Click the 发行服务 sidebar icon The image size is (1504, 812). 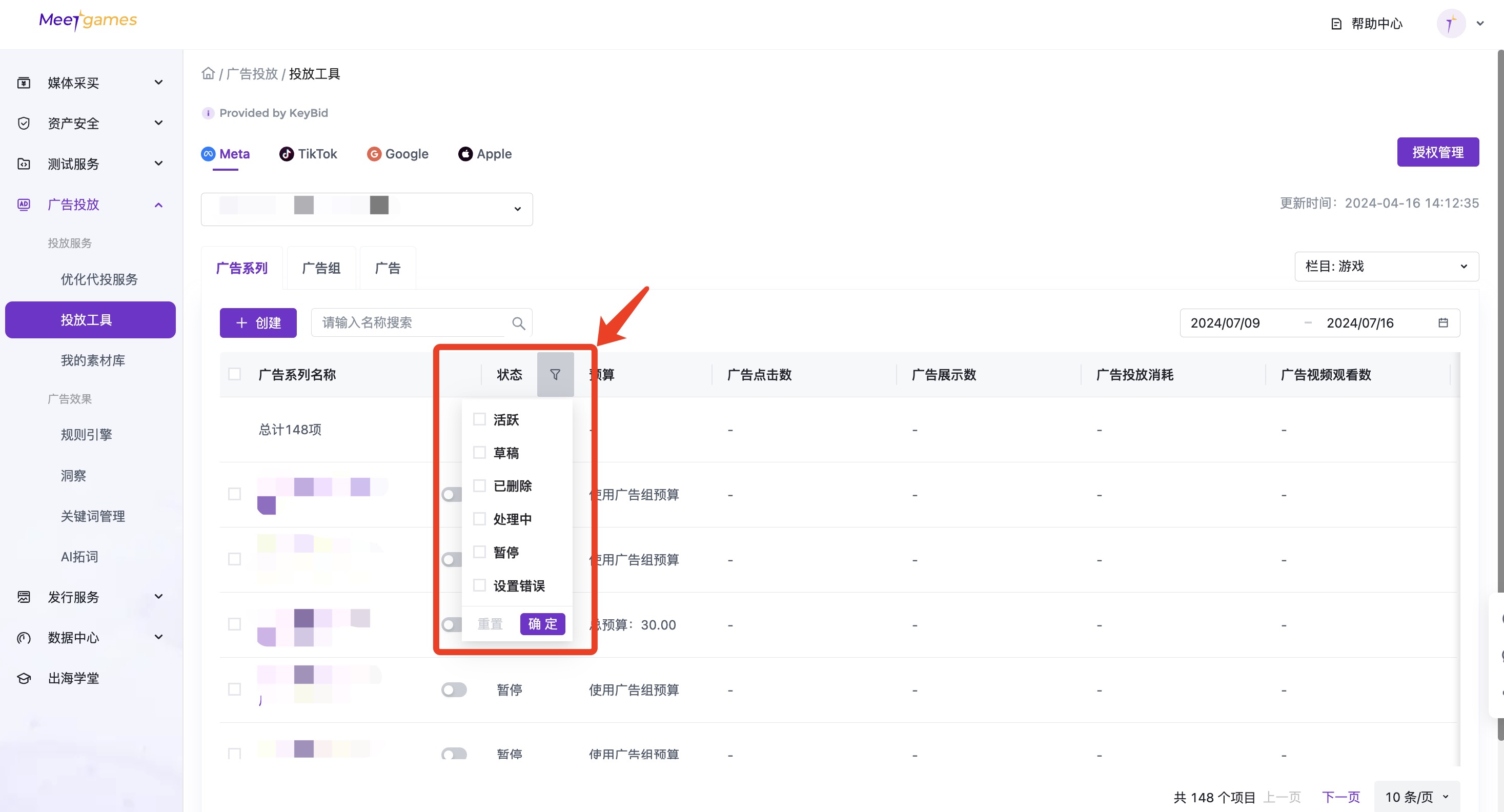24,597
